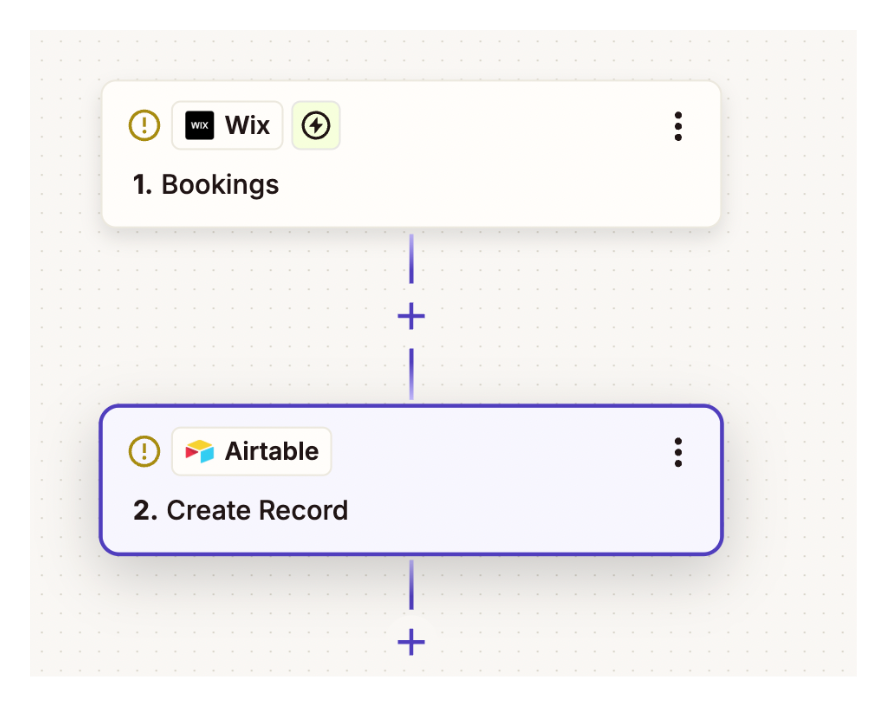
Task: Select the step title '2. Create Record'
Action: 240,510
